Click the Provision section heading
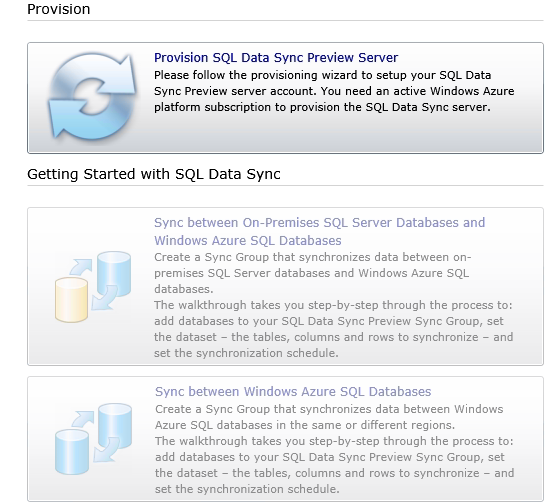Image resolution: width=552 pixels, height=504 pixels. pos(58,9)
